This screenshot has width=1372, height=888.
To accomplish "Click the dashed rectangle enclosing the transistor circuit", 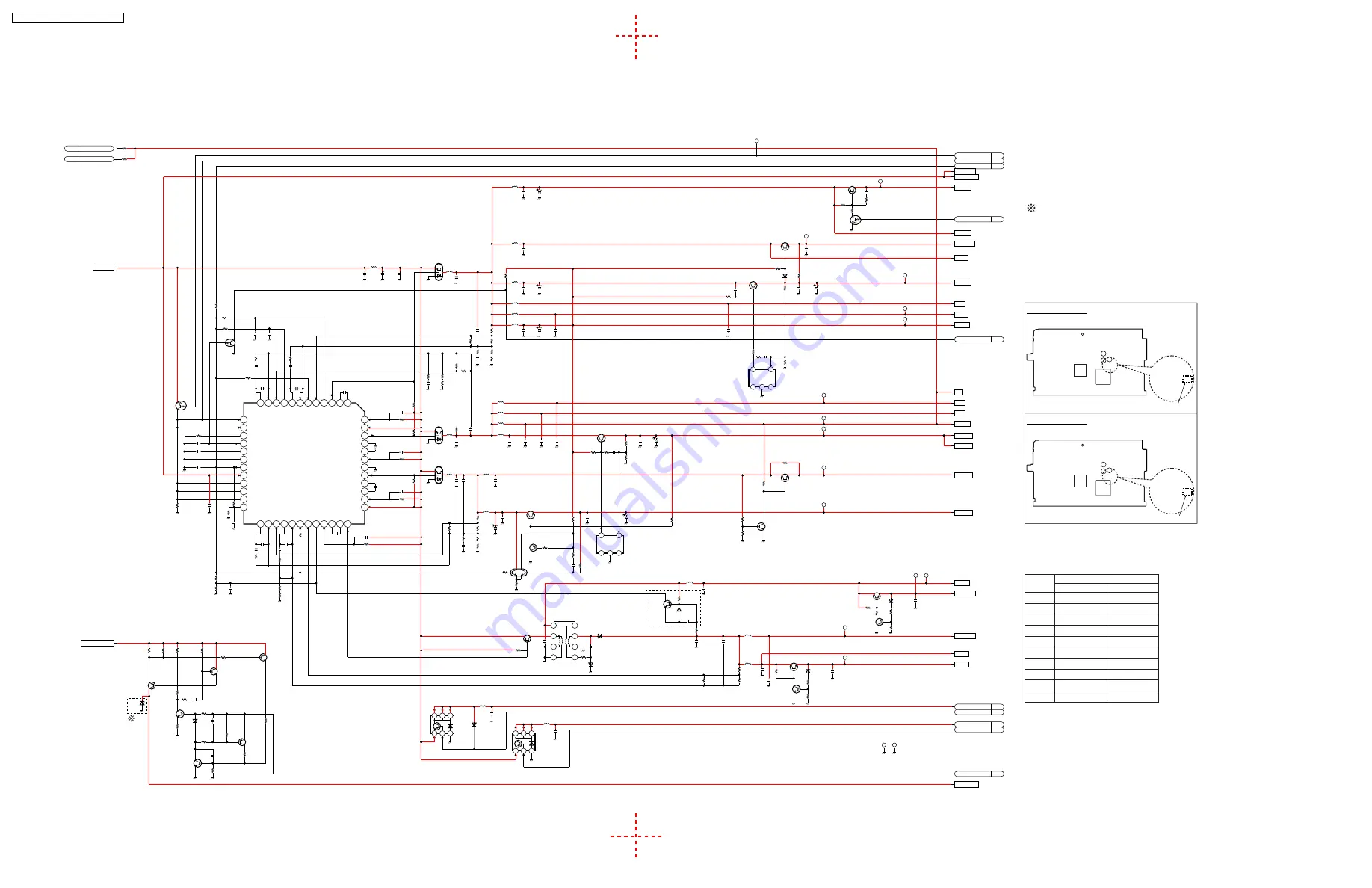I will tap(673, 608).
